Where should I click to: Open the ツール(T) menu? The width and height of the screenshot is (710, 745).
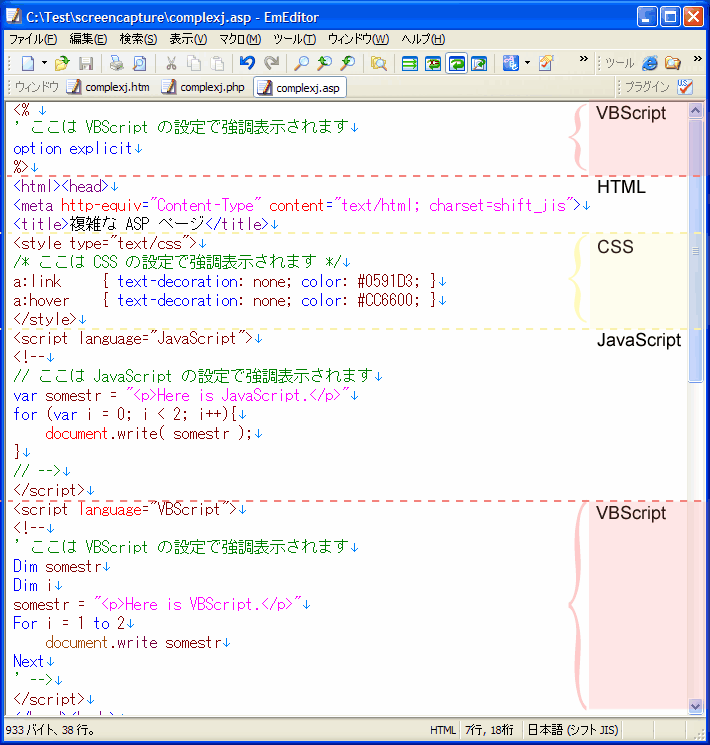click(295, 39)
